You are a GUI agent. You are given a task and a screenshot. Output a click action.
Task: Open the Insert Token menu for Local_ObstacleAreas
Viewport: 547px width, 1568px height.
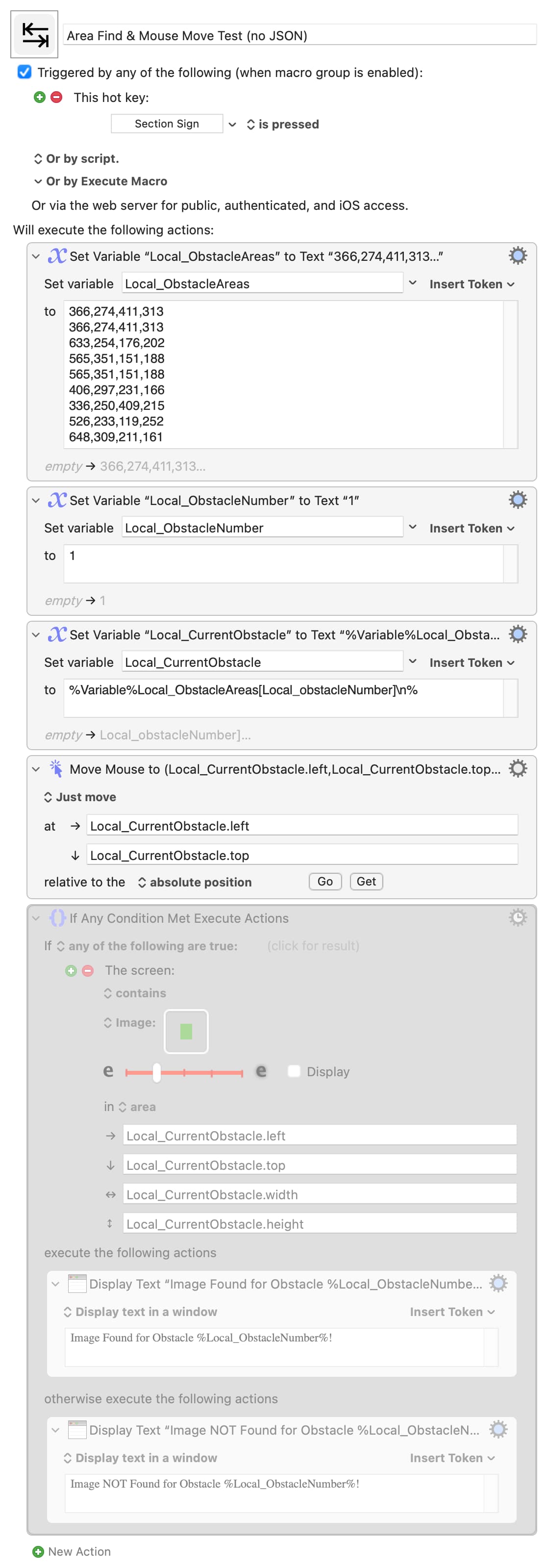pyautogui.click(x=472, y=284)
